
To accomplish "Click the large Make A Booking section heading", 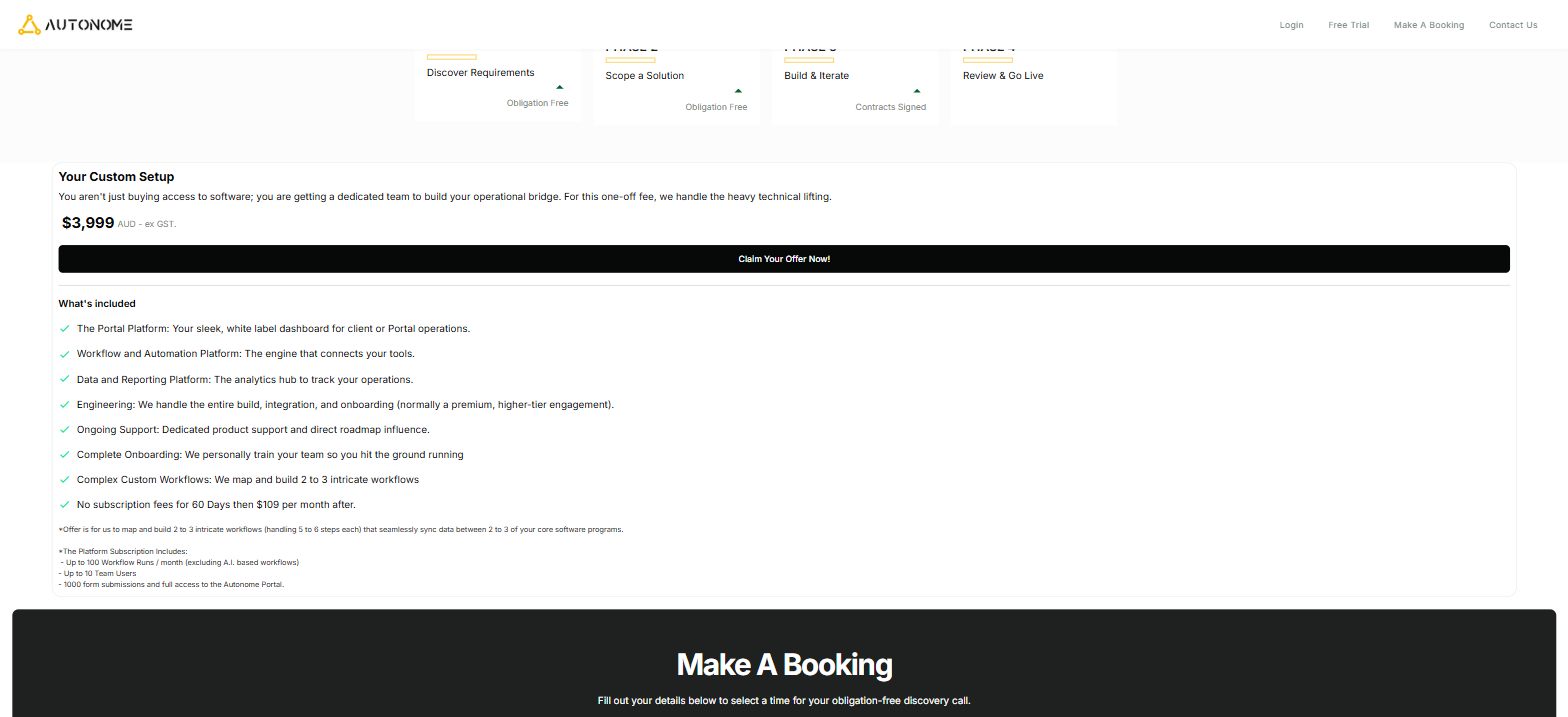I will (784, 665).
